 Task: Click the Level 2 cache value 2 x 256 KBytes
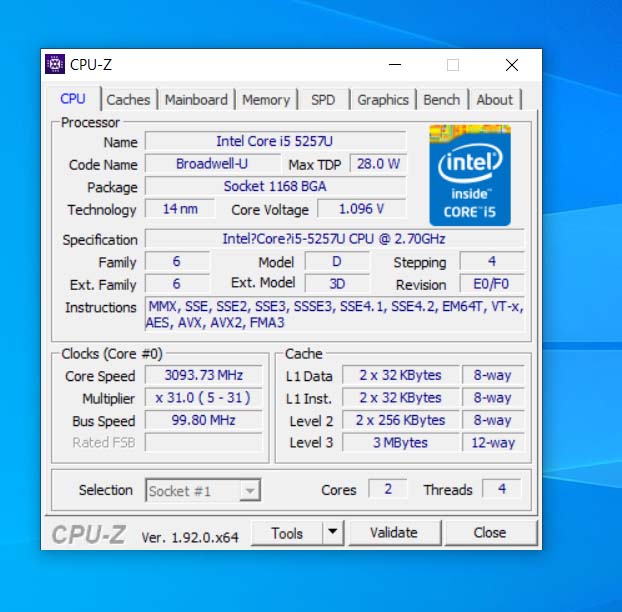click(401, 420)
